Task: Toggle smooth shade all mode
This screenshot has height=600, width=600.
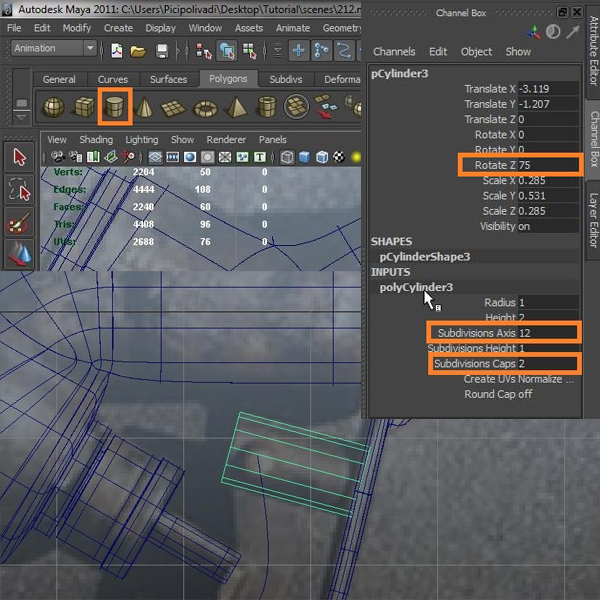Action: click(305, 157)
